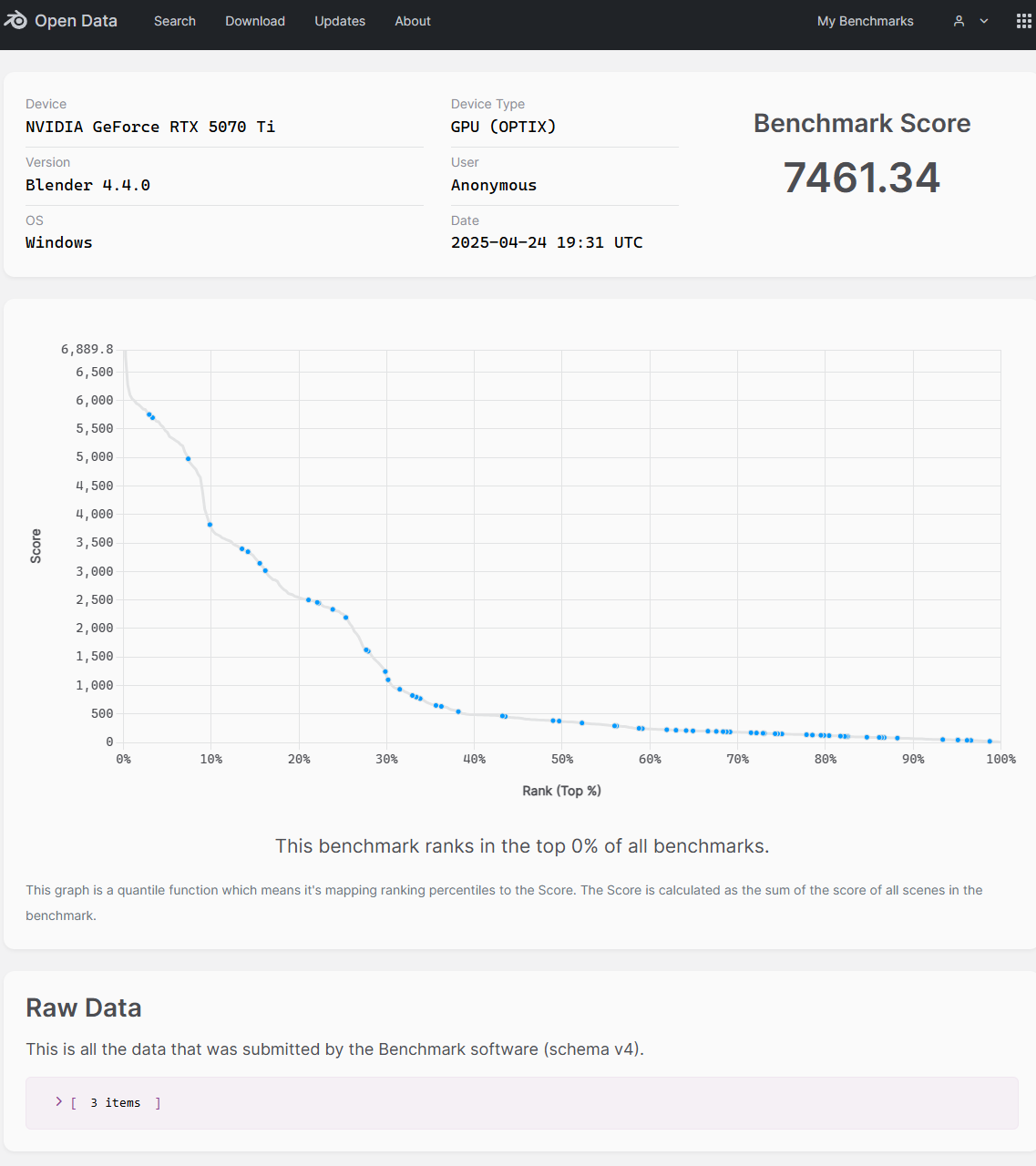This screenshot has height=1166, width=1036.
Task: Click device name NVIDIA GeForce RTX 5070 Ti
Action: 150,127
